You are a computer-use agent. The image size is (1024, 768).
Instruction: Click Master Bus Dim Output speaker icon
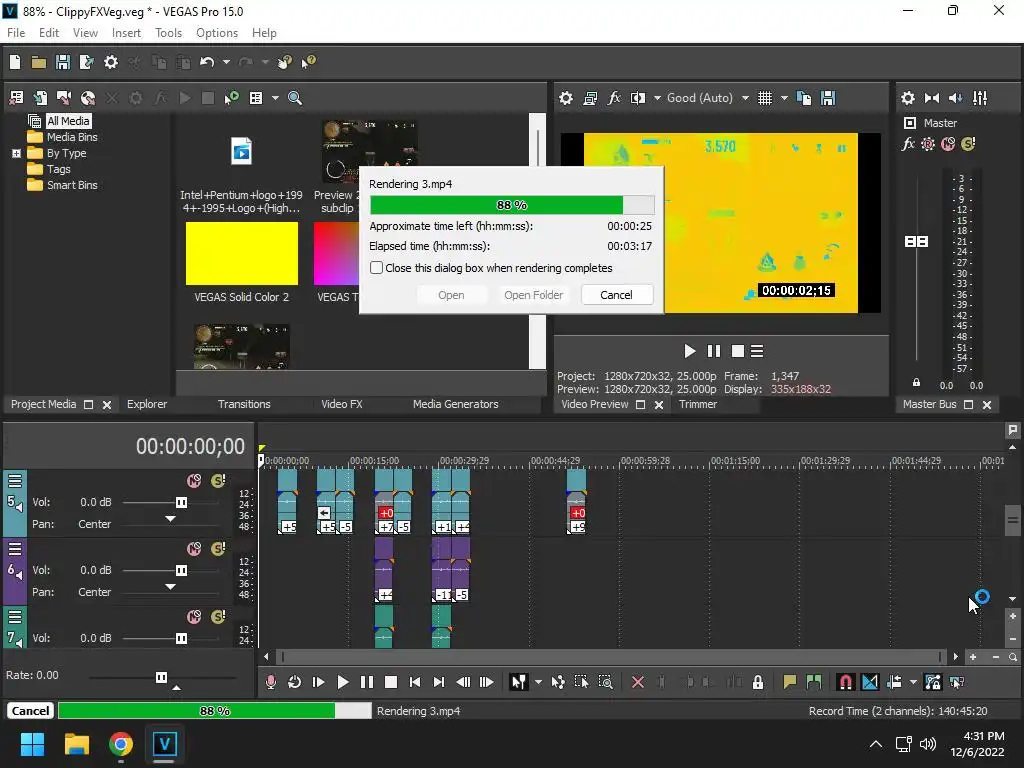click(955, 98)
